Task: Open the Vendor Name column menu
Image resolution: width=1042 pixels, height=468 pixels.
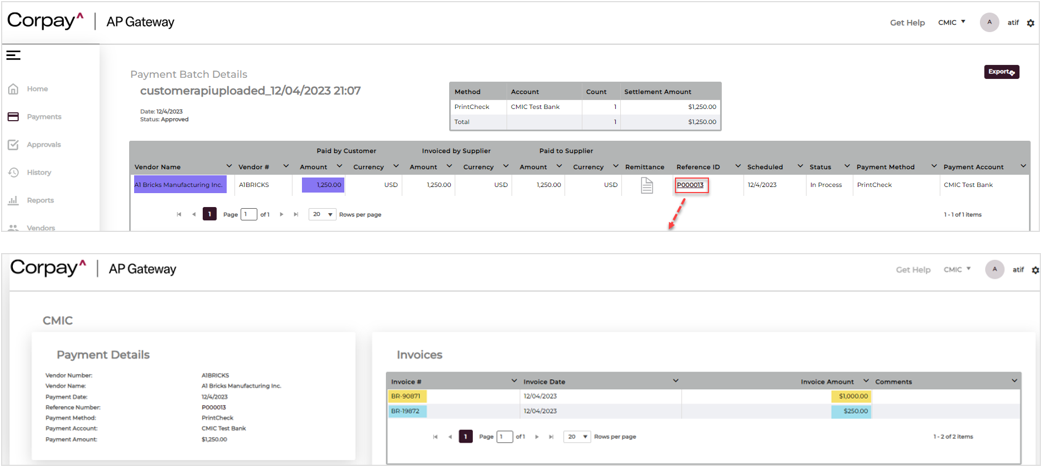Action: pos(229,166)
